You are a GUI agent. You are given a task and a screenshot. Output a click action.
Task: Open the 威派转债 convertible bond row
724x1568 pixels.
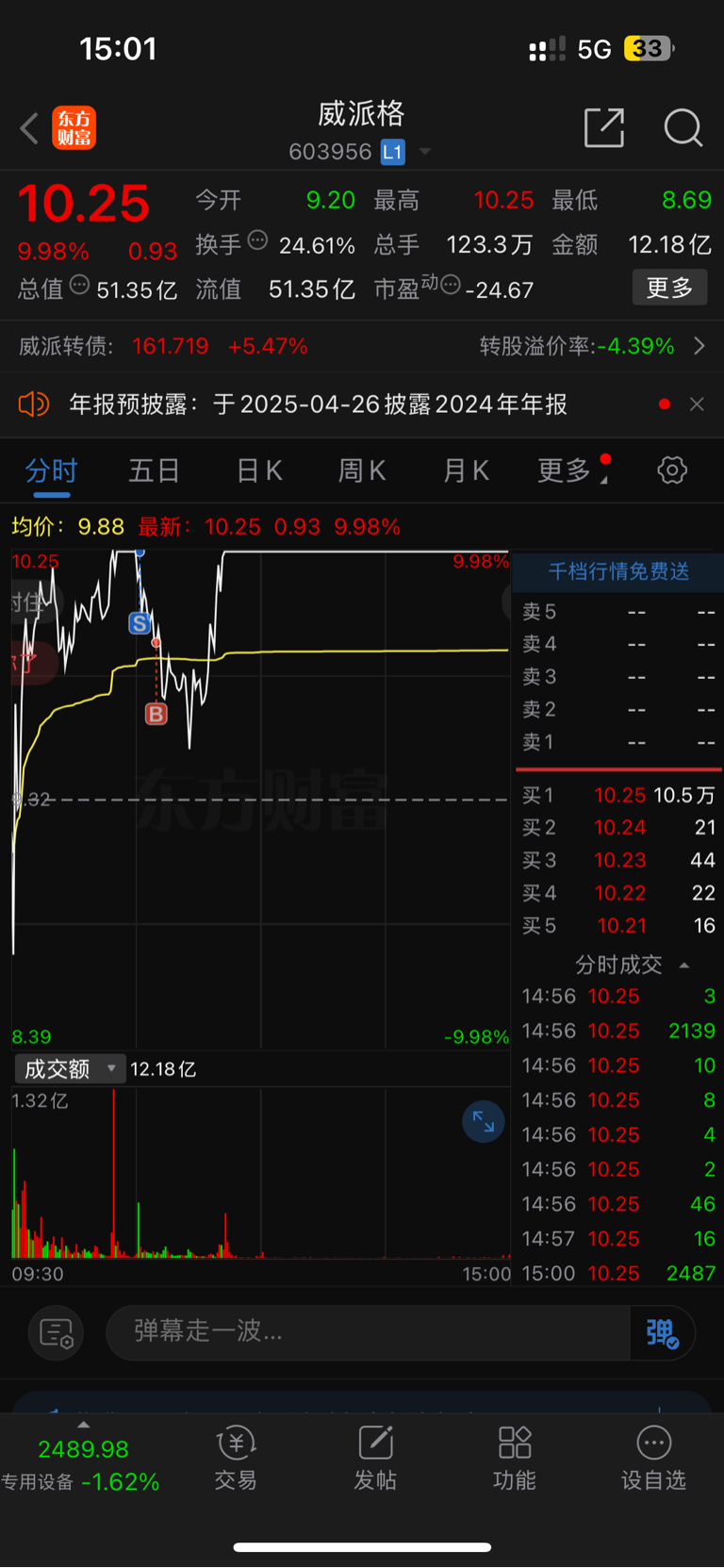point(362,346)
